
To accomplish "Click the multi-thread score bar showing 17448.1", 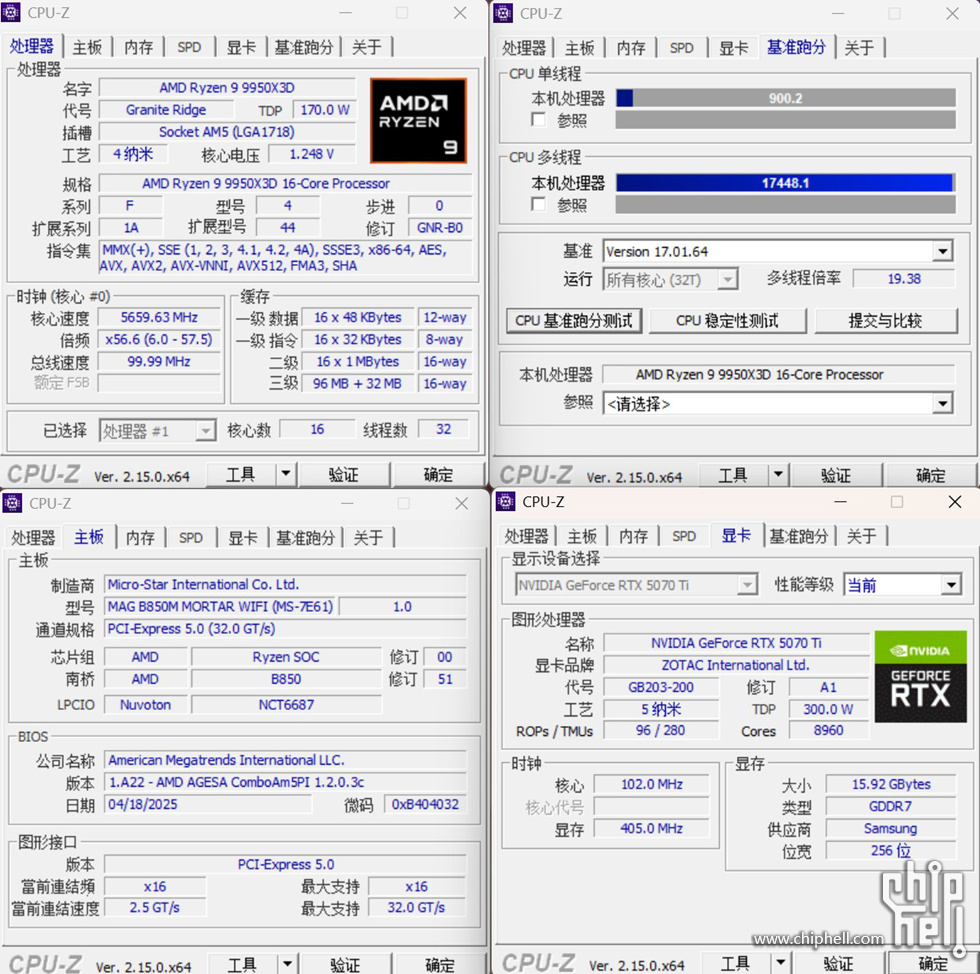I will (786, 183).
